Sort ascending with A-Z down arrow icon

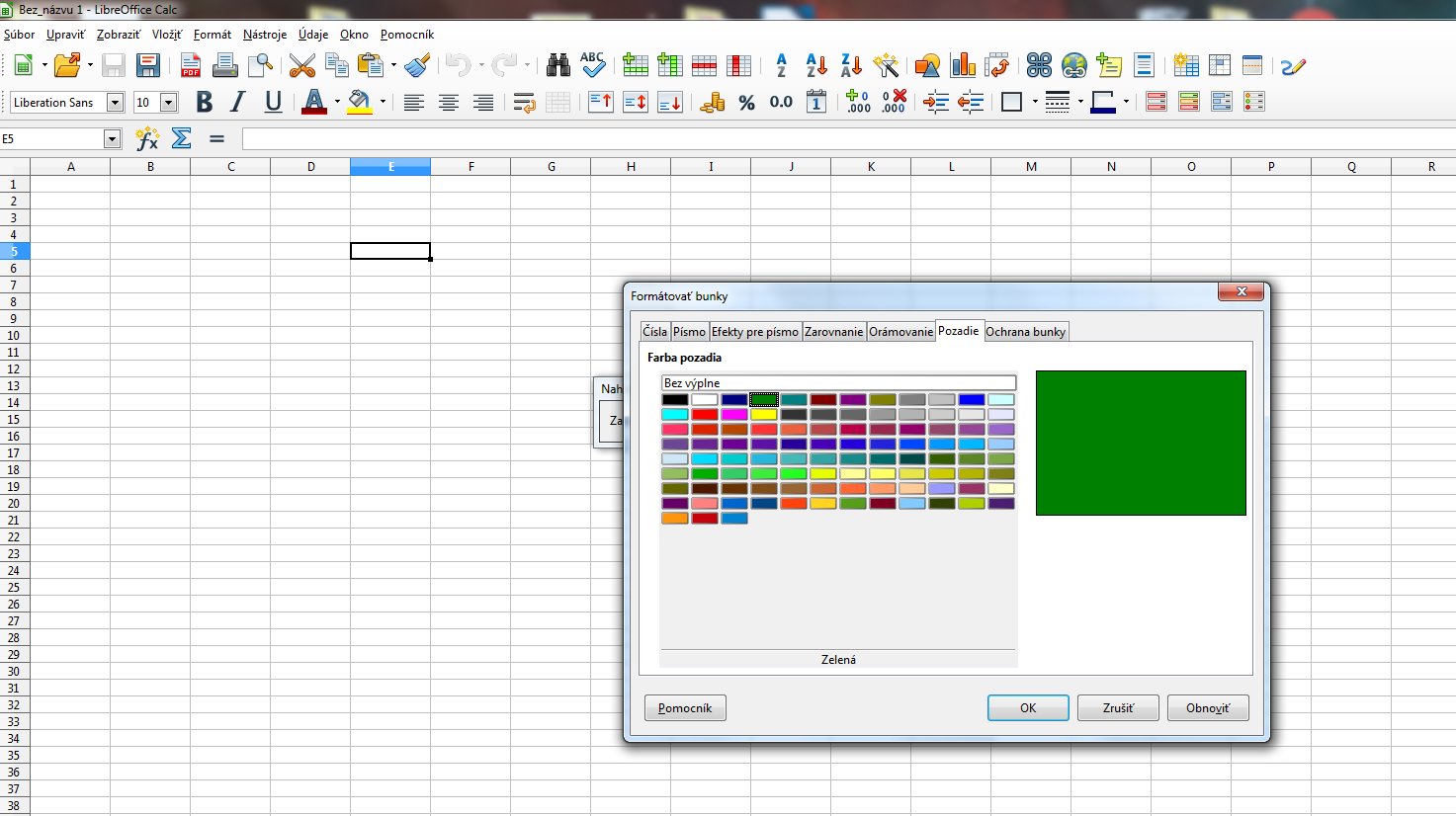click(816, 66)
